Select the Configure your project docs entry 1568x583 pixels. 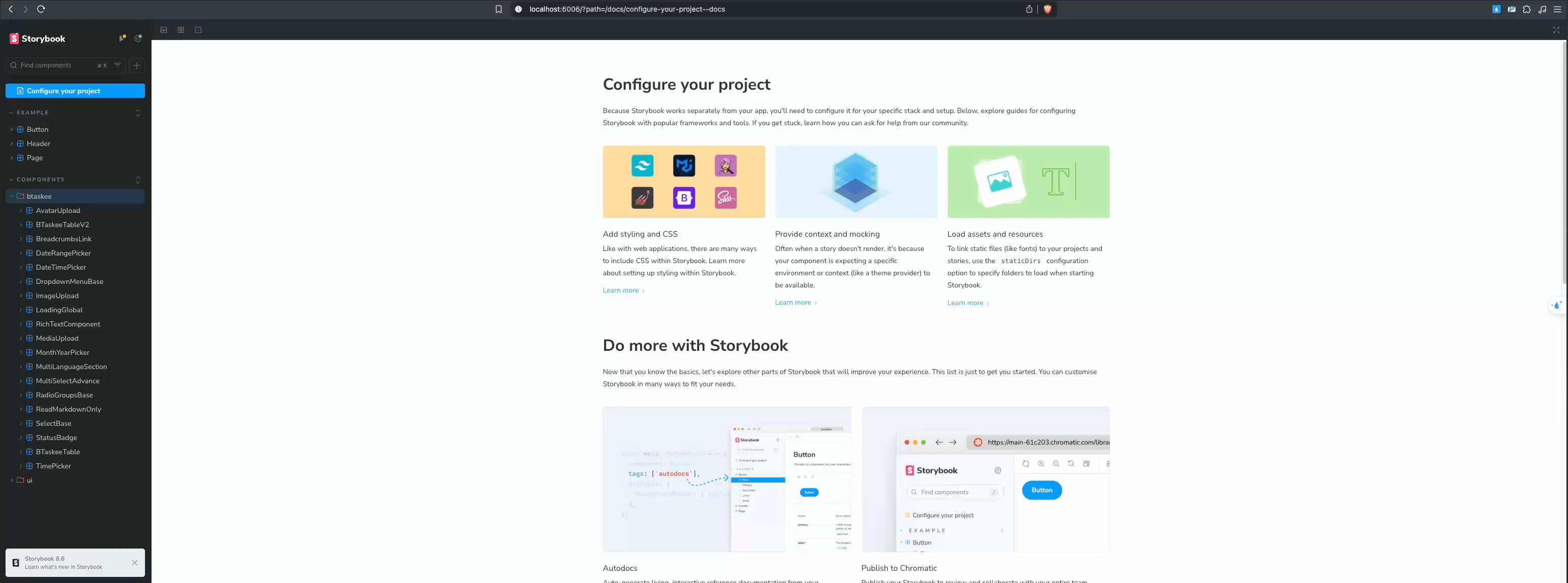76,91
